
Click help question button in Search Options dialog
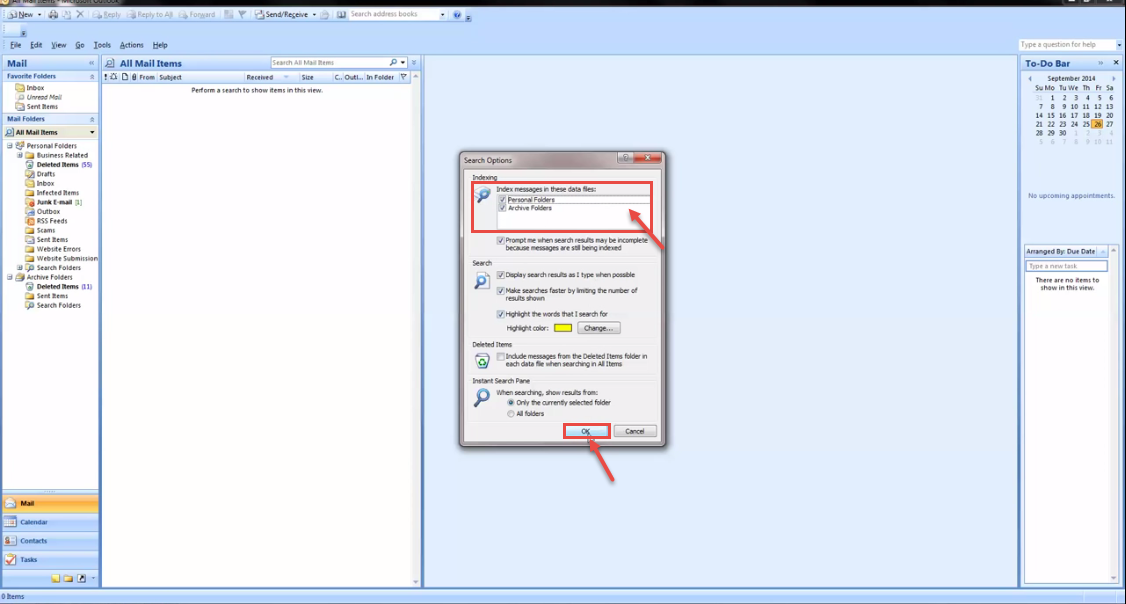coord(625,158)
